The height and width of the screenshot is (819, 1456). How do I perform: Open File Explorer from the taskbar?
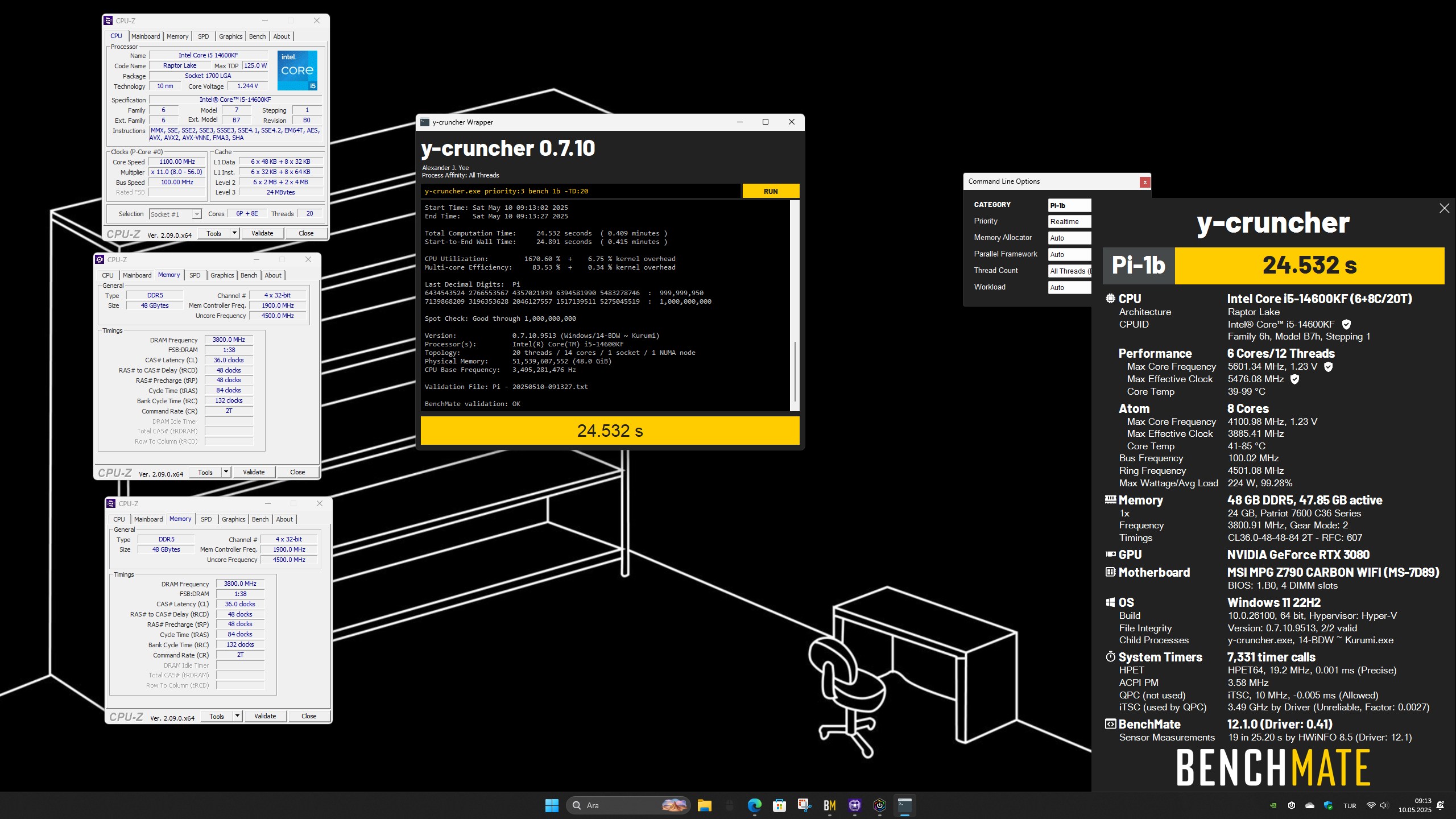click(705, 805)
